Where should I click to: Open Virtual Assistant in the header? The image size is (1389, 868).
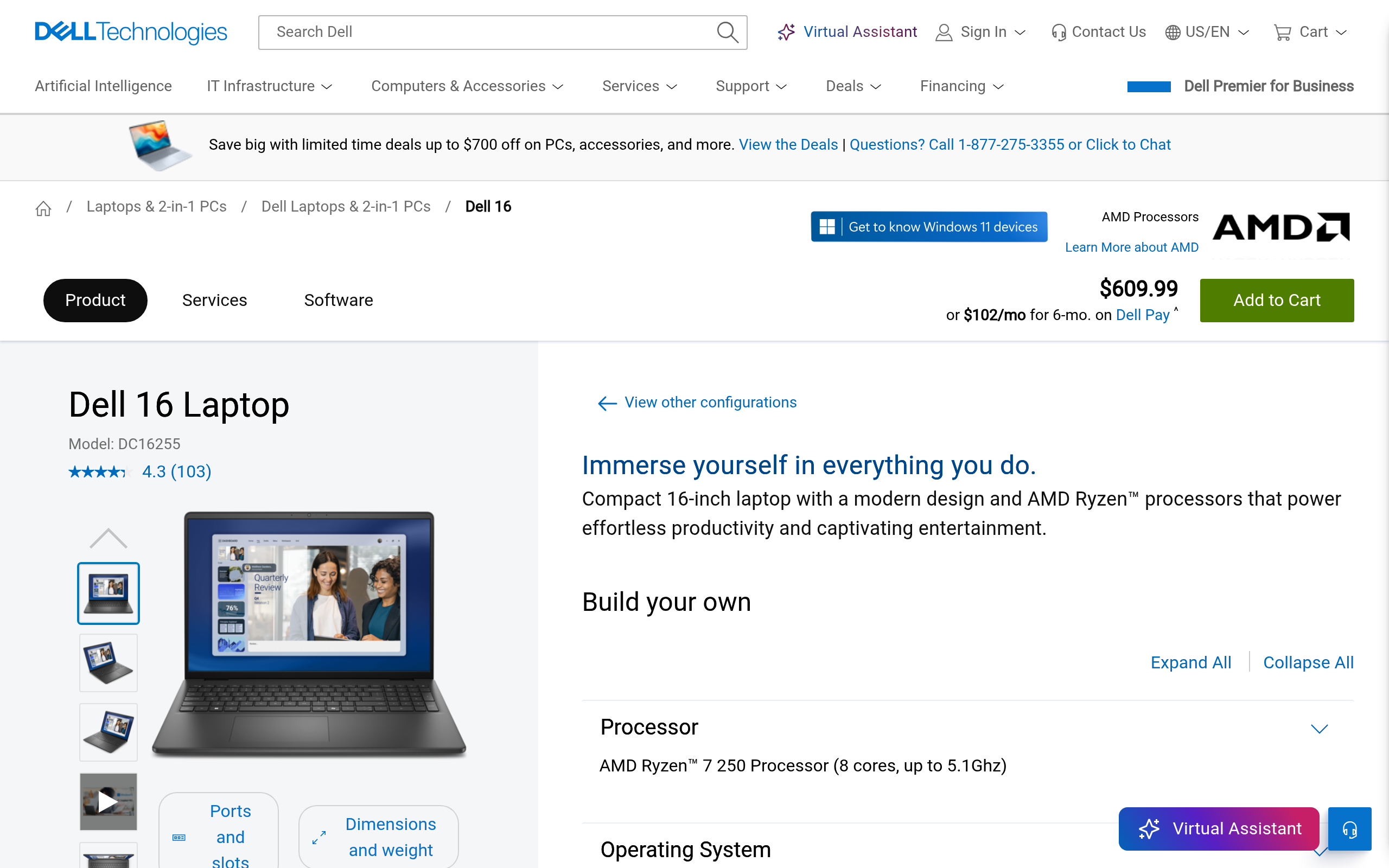click(847, 32)
